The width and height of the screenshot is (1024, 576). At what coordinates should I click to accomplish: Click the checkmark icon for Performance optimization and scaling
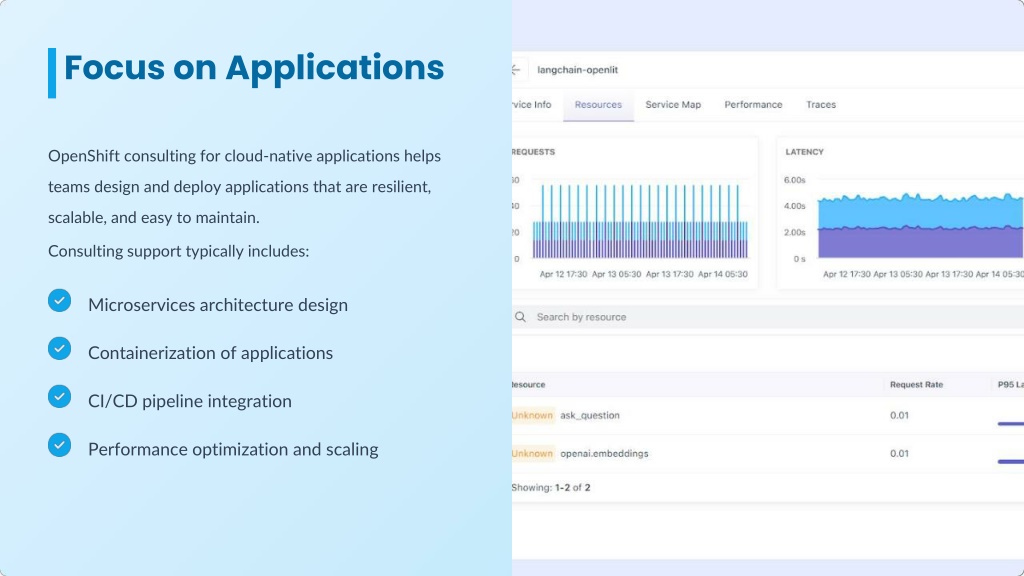(x=60, y=444)
